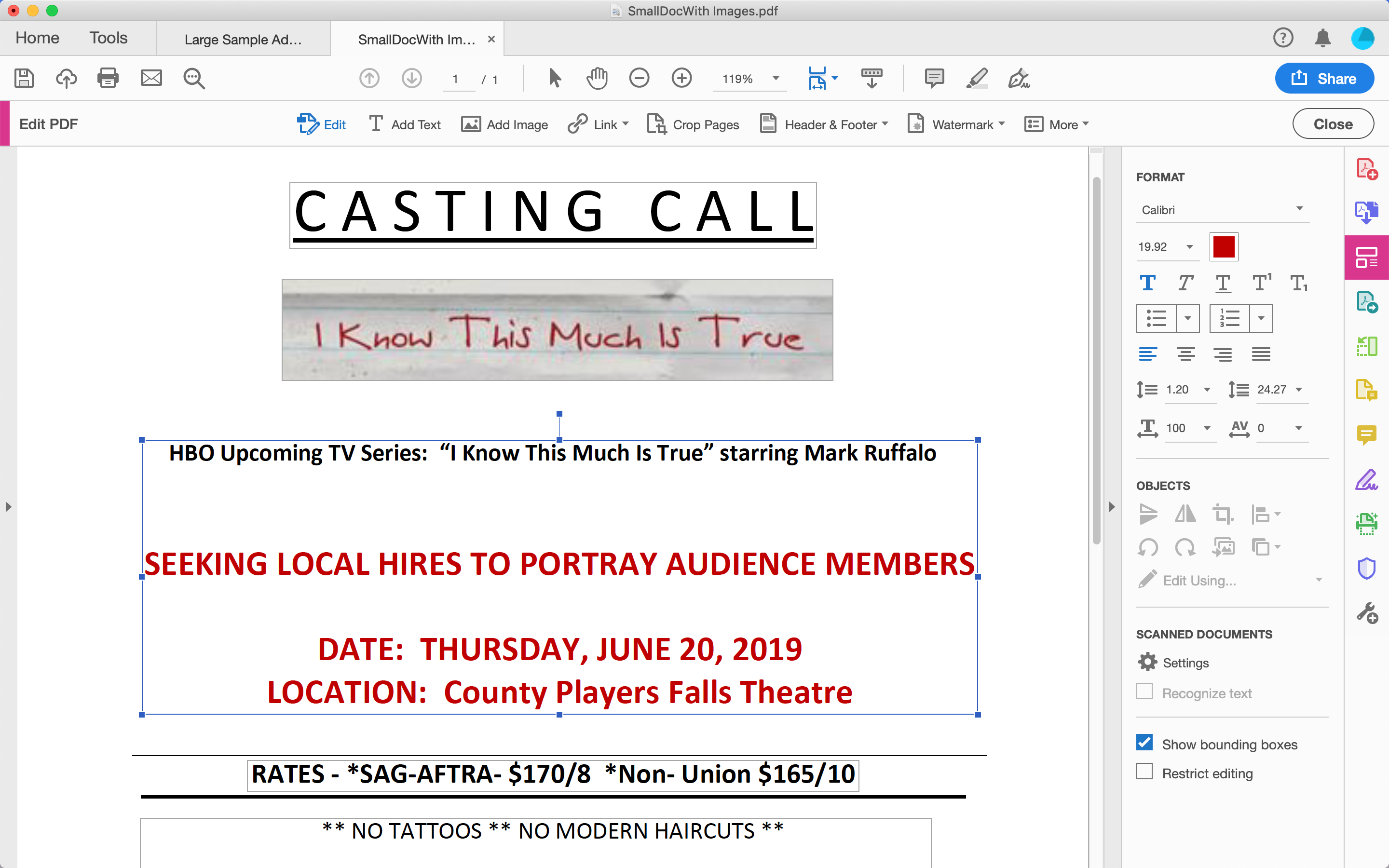
Task: Click the scrolling mode icon
Action: pyautogui.click(x=872, y=78)
